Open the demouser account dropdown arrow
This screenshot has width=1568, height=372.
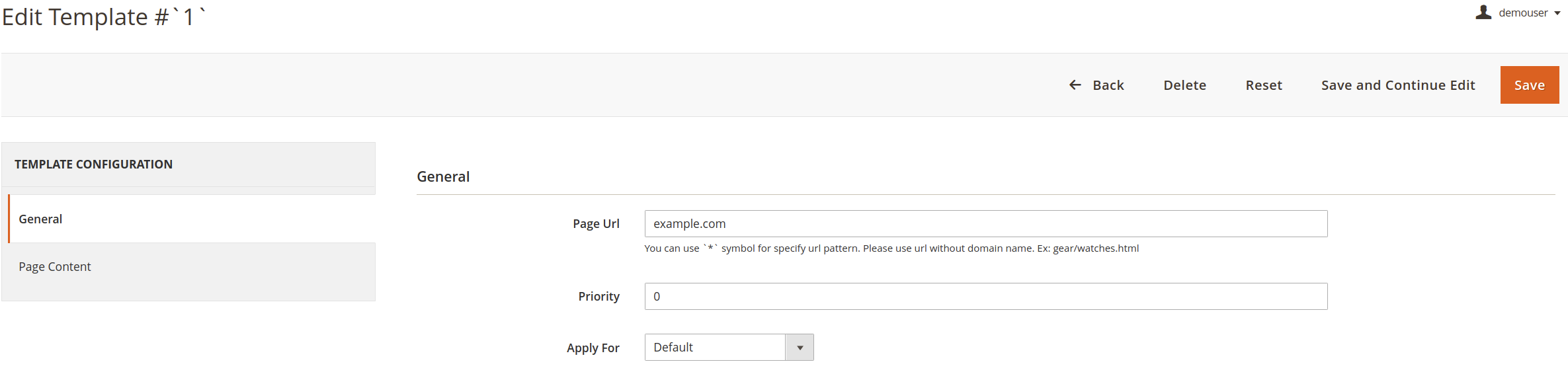coord(1557,13)
